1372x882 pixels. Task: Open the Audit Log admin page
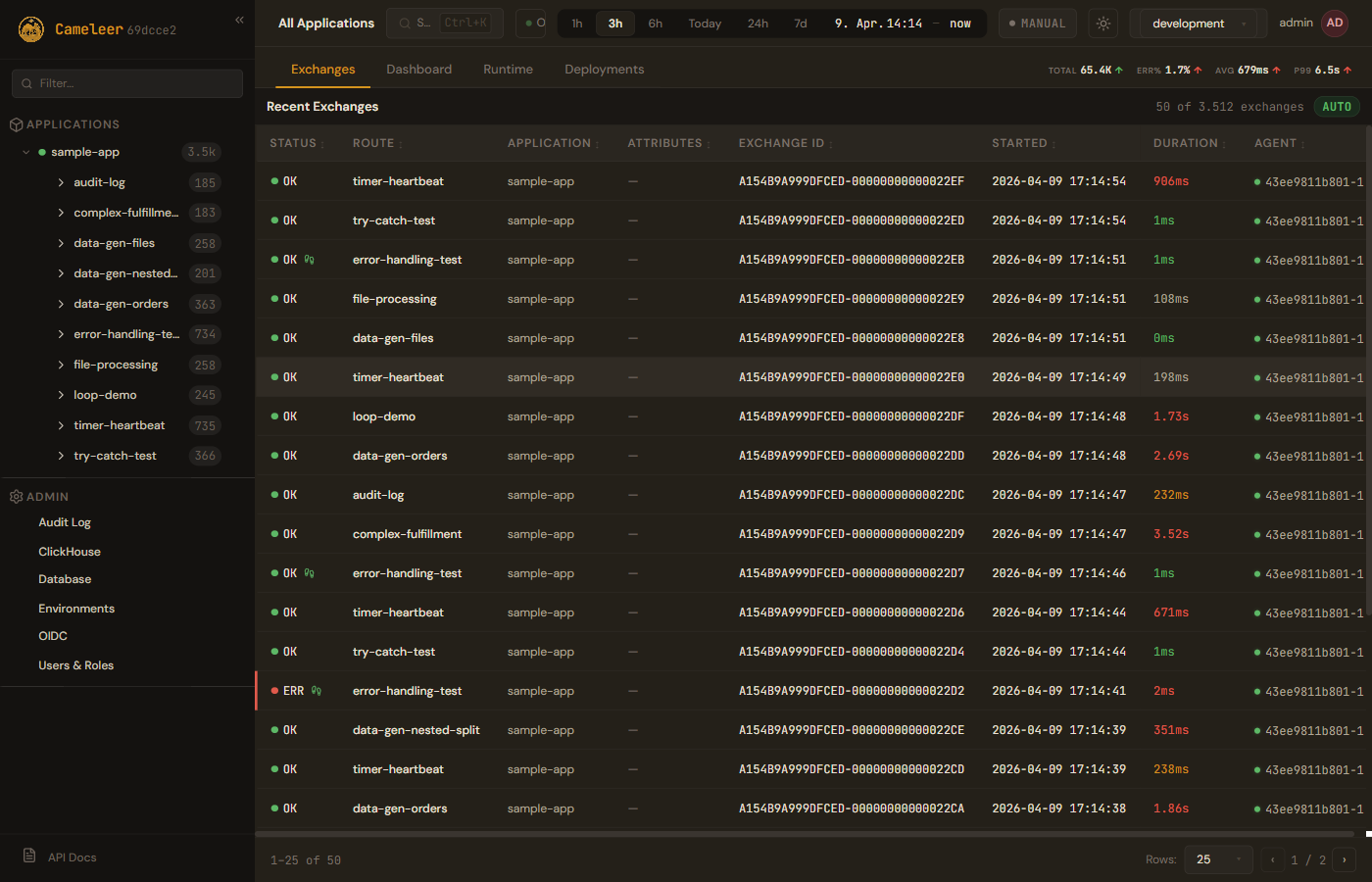coord(65,522)
